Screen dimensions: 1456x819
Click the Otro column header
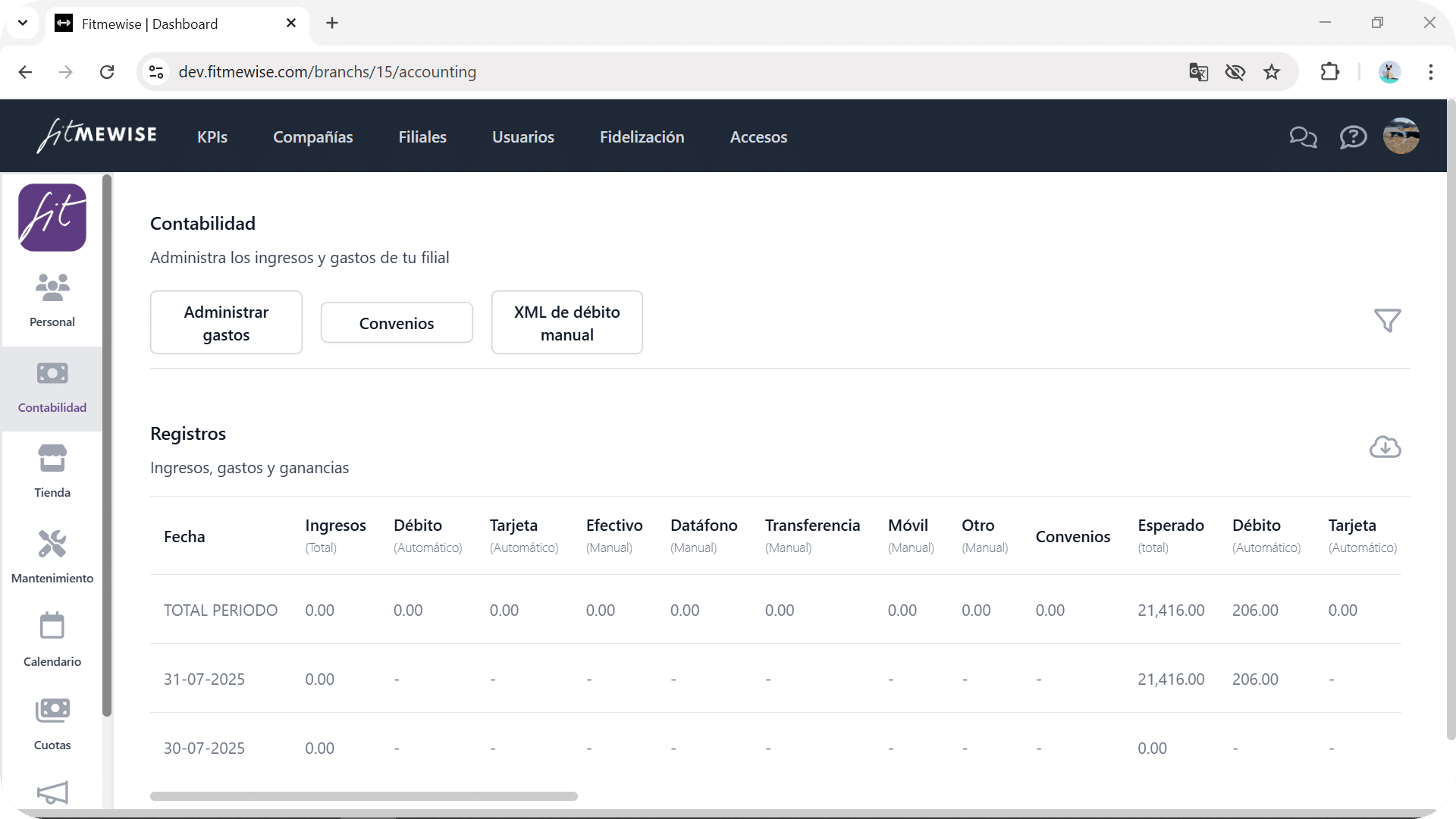[x=984, y=536]
